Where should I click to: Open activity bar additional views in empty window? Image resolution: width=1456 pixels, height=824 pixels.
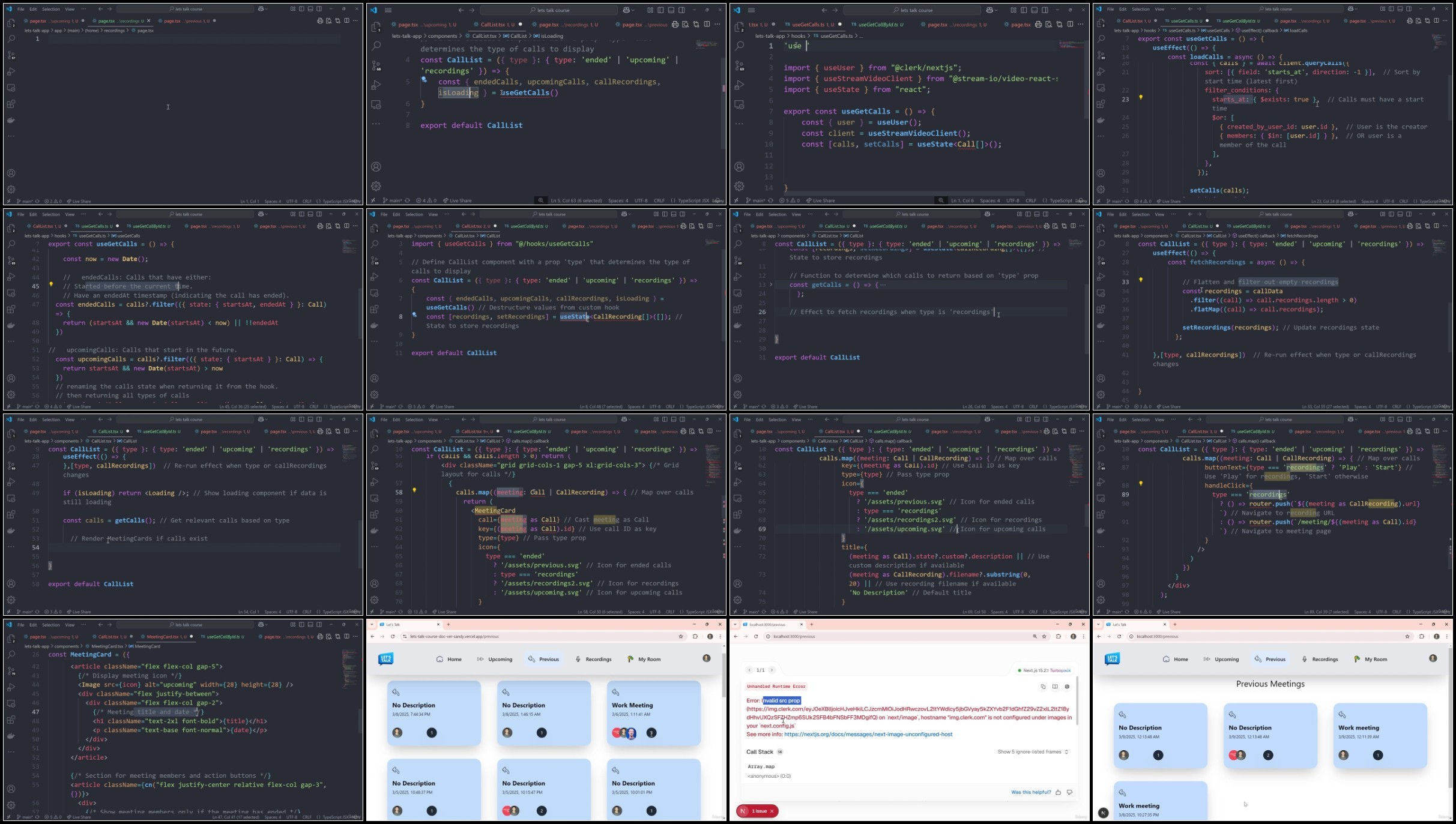click(11, 136)
